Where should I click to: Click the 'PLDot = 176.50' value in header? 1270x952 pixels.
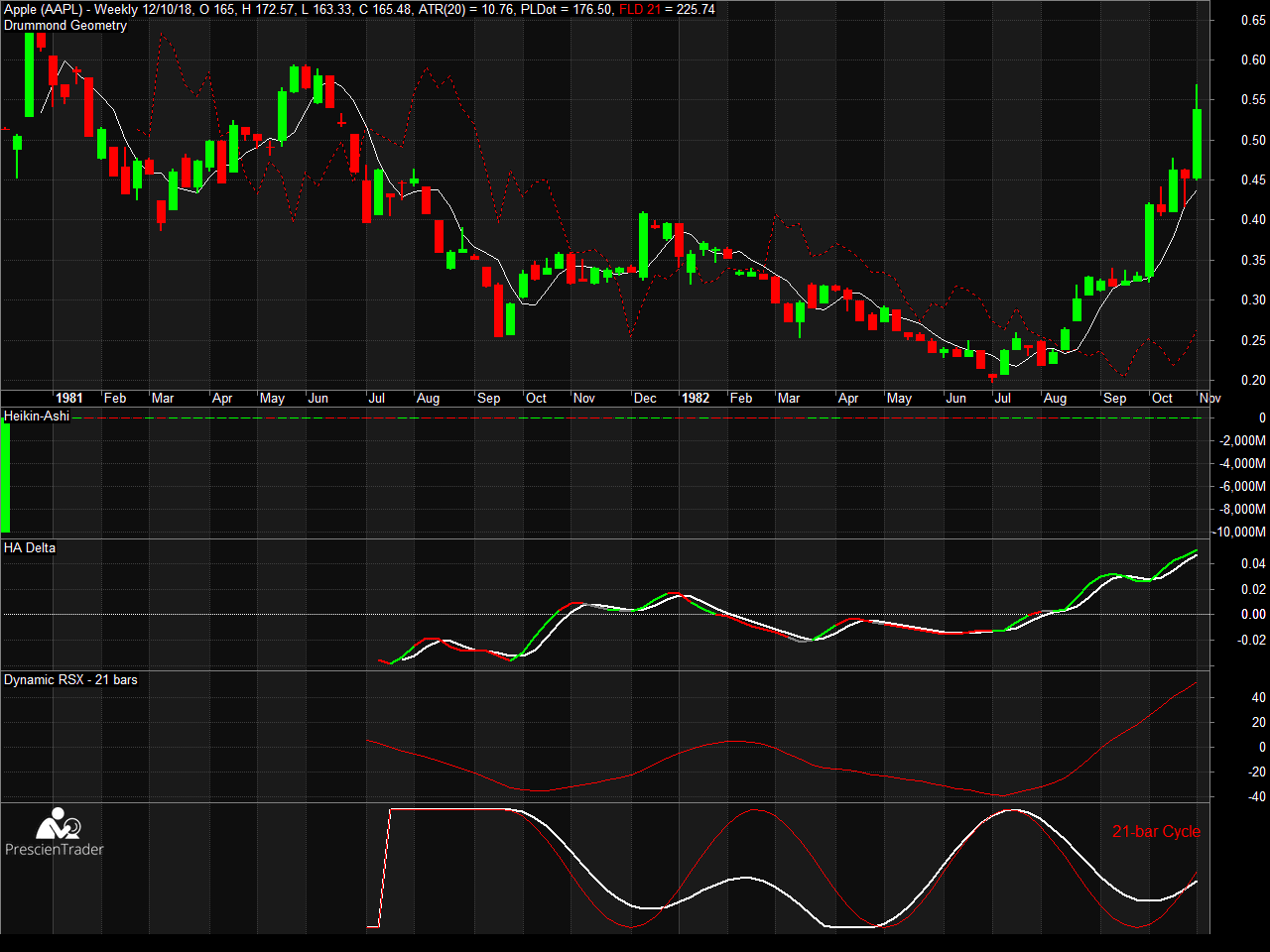click(566, 9)
